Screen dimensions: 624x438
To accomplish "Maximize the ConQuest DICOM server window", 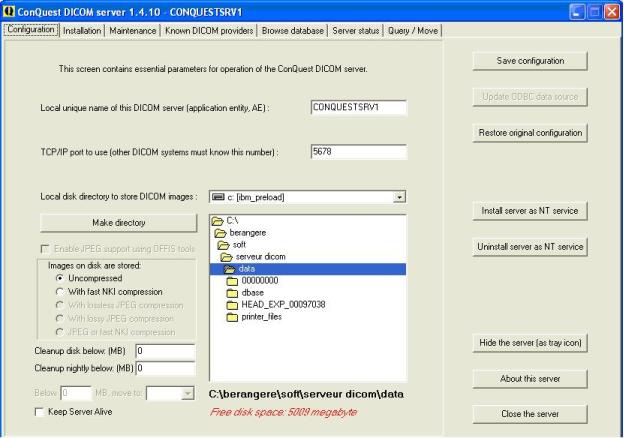I will pos(594,12).
